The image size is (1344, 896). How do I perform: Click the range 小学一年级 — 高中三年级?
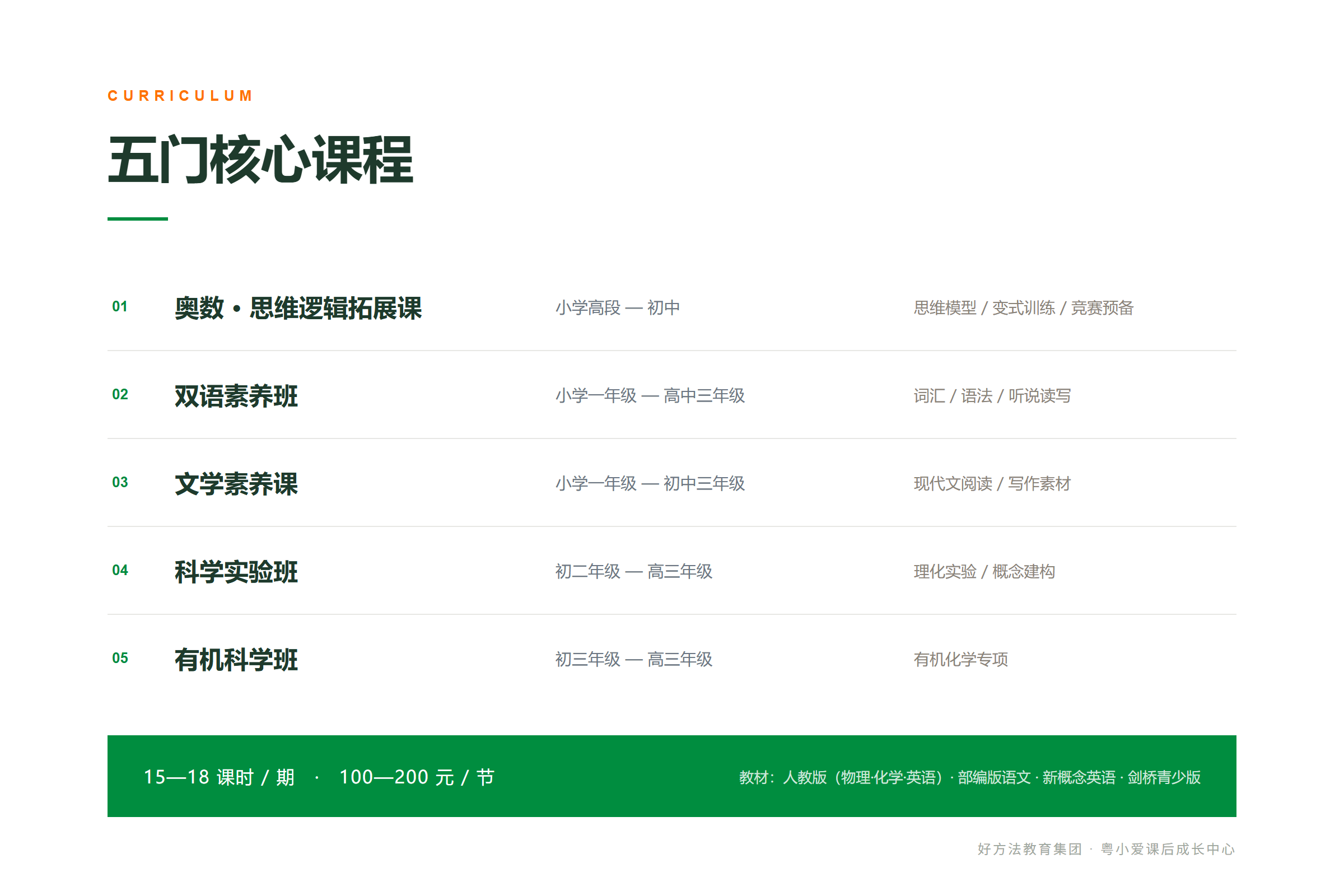tap(650, 396)
